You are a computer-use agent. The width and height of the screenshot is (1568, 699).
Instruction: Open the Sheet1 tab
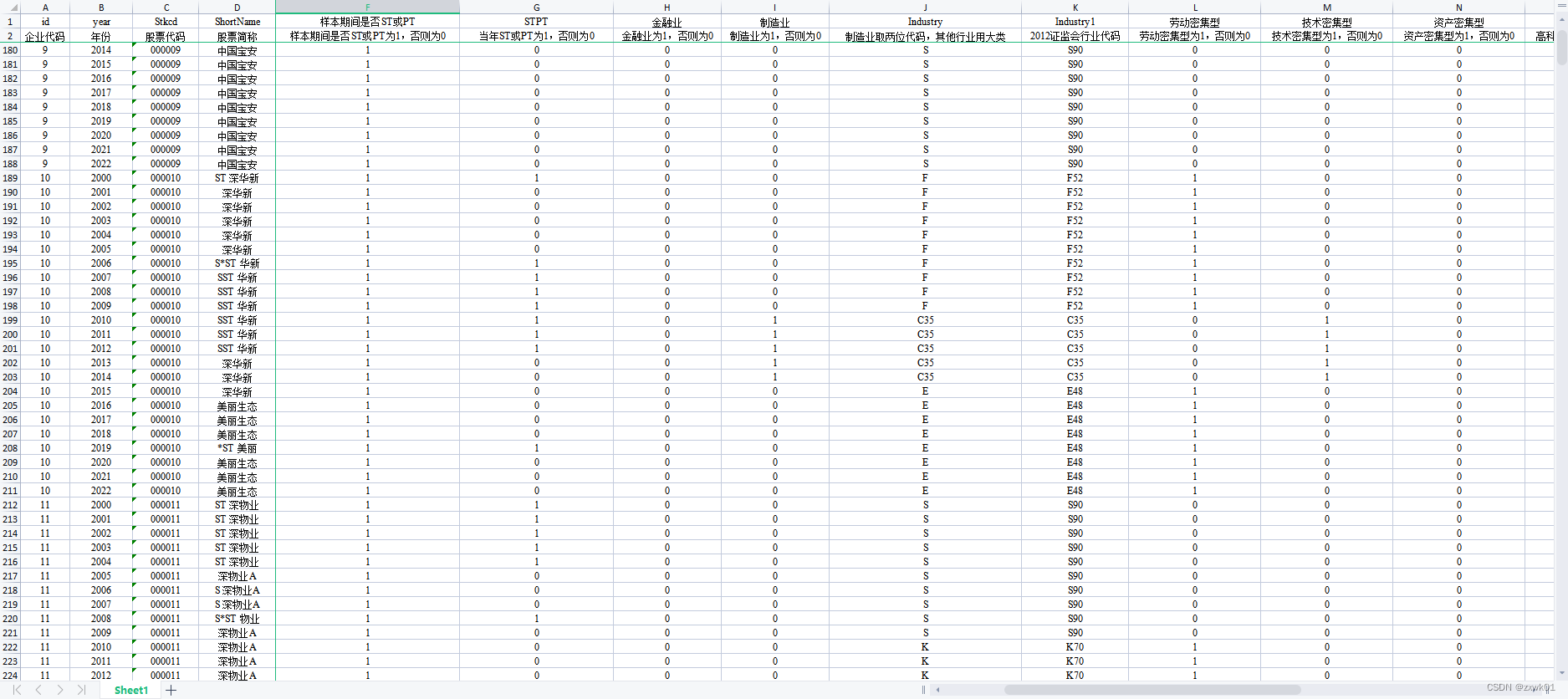click(x=131, y=690)
